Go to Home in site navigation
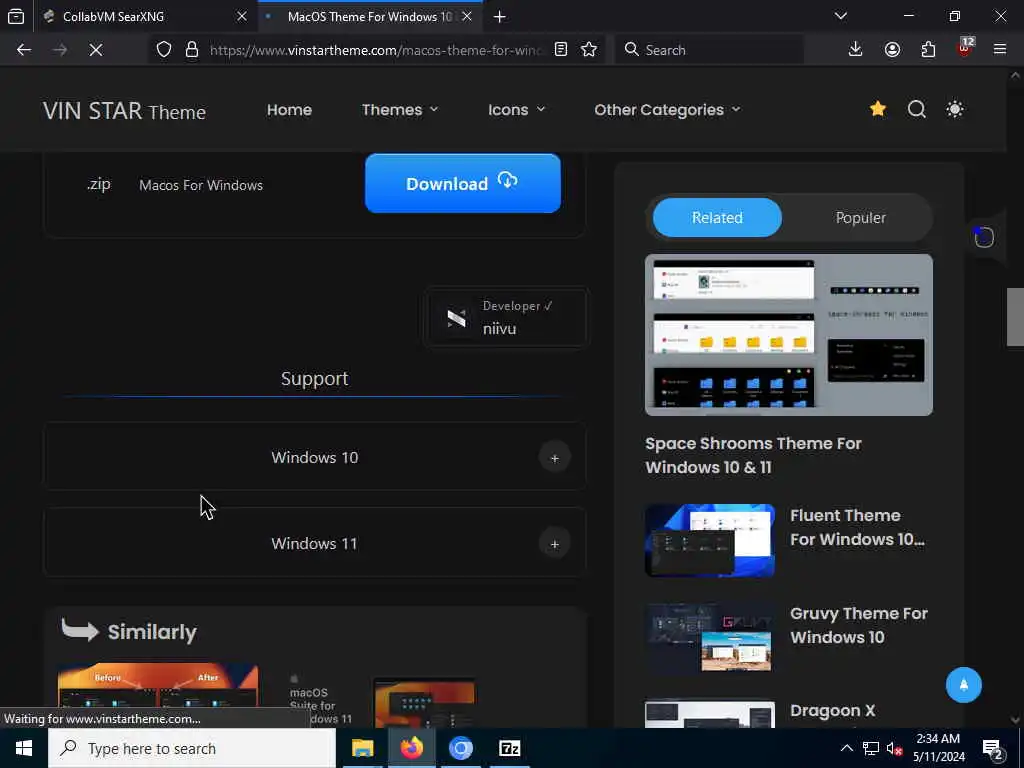This screenshot has width=1024, height=768. point(289,110)
